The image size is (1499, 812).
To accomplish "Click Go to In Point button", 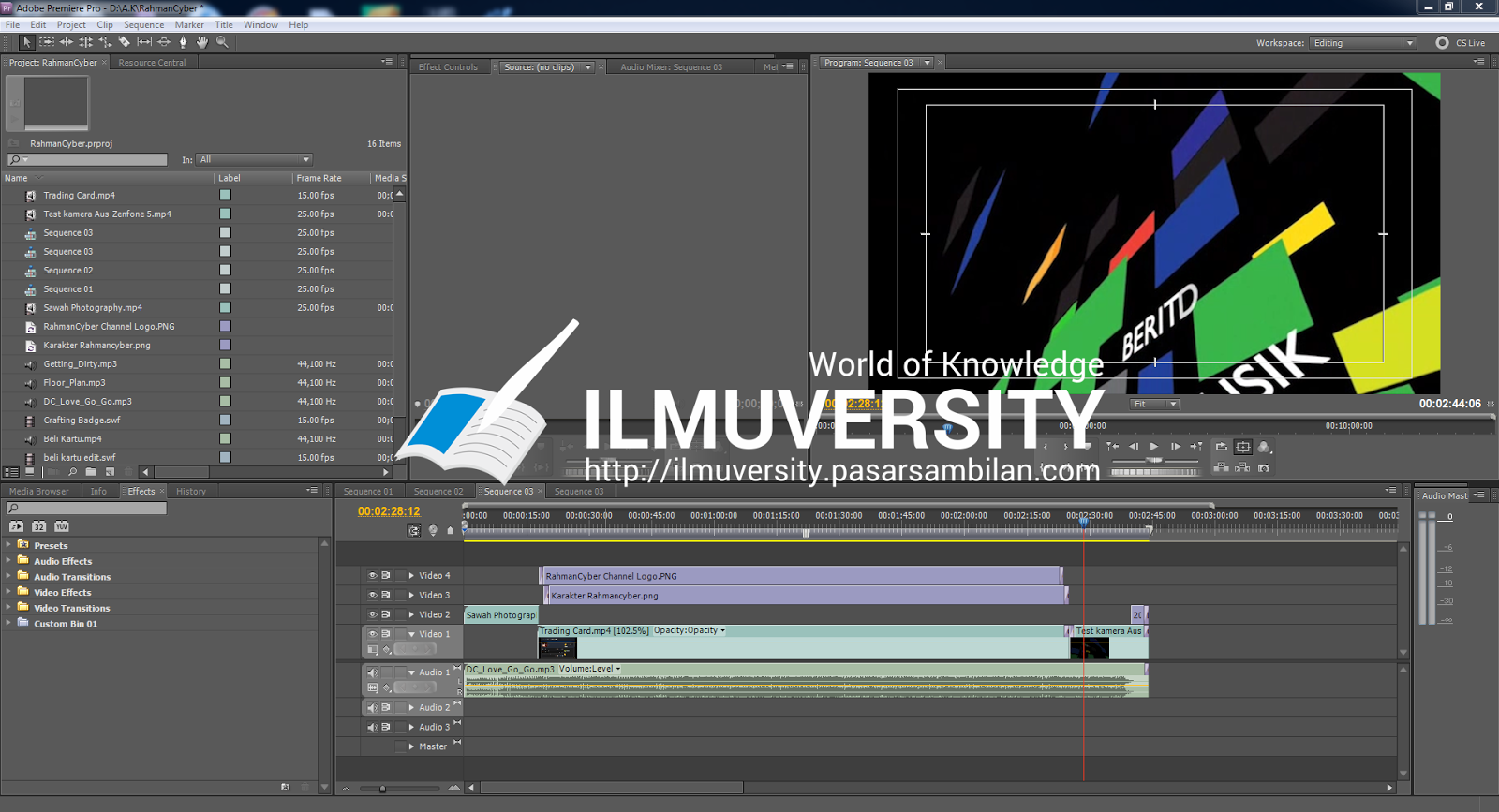I will 1113,447.
